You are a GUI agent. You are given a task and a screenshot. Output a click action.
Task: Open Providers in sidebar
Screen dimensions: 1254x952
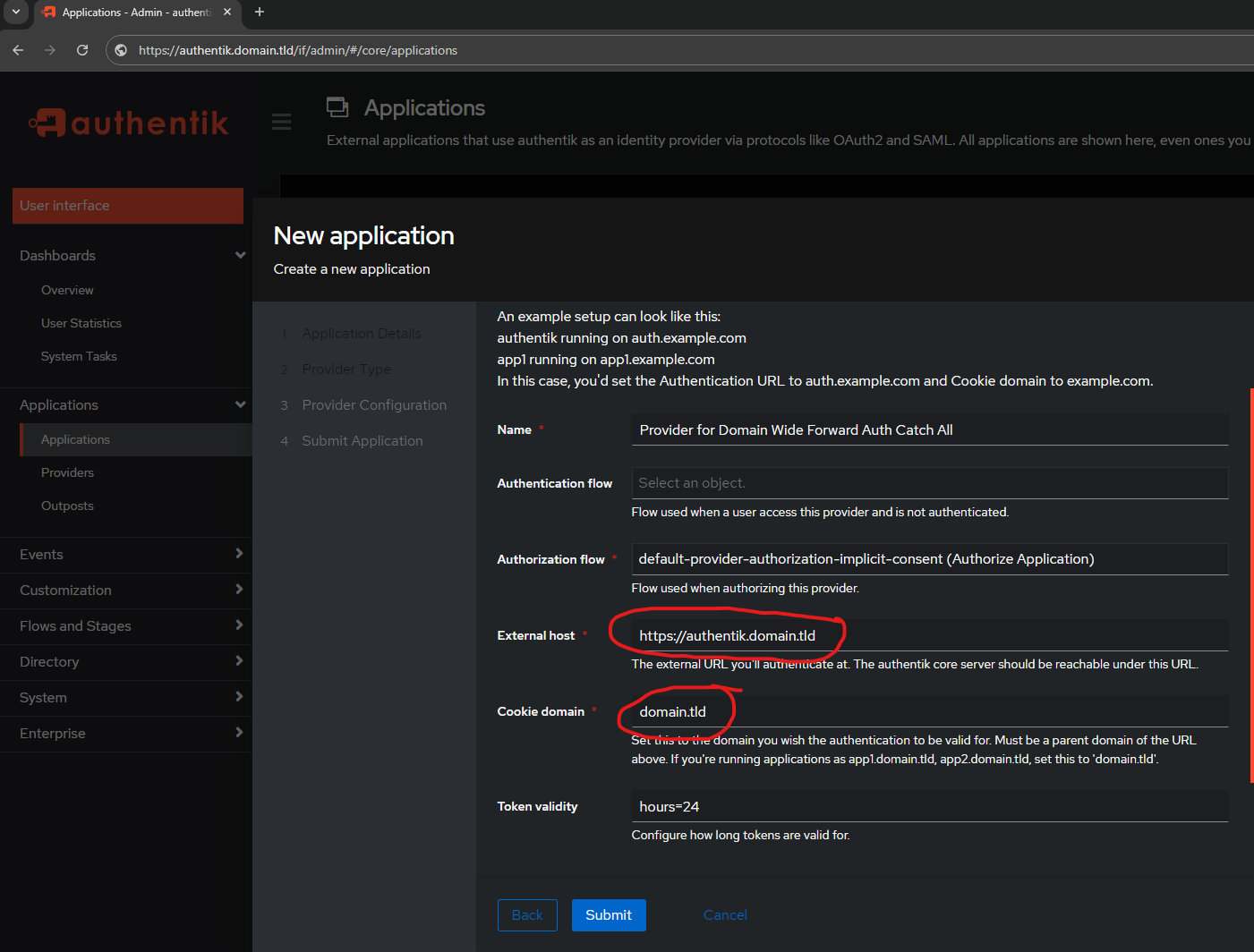coord(67,472)
